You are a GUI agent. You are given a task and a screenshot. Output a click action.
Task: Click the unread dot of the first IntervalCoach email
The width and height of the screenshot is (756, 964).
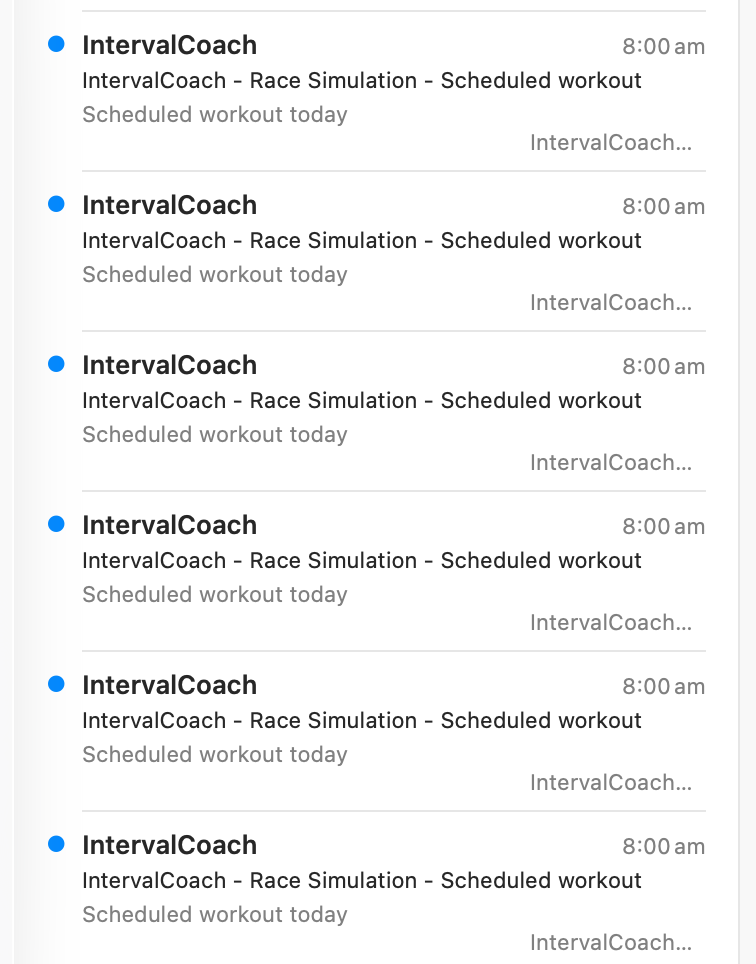(x=56, y=44)
